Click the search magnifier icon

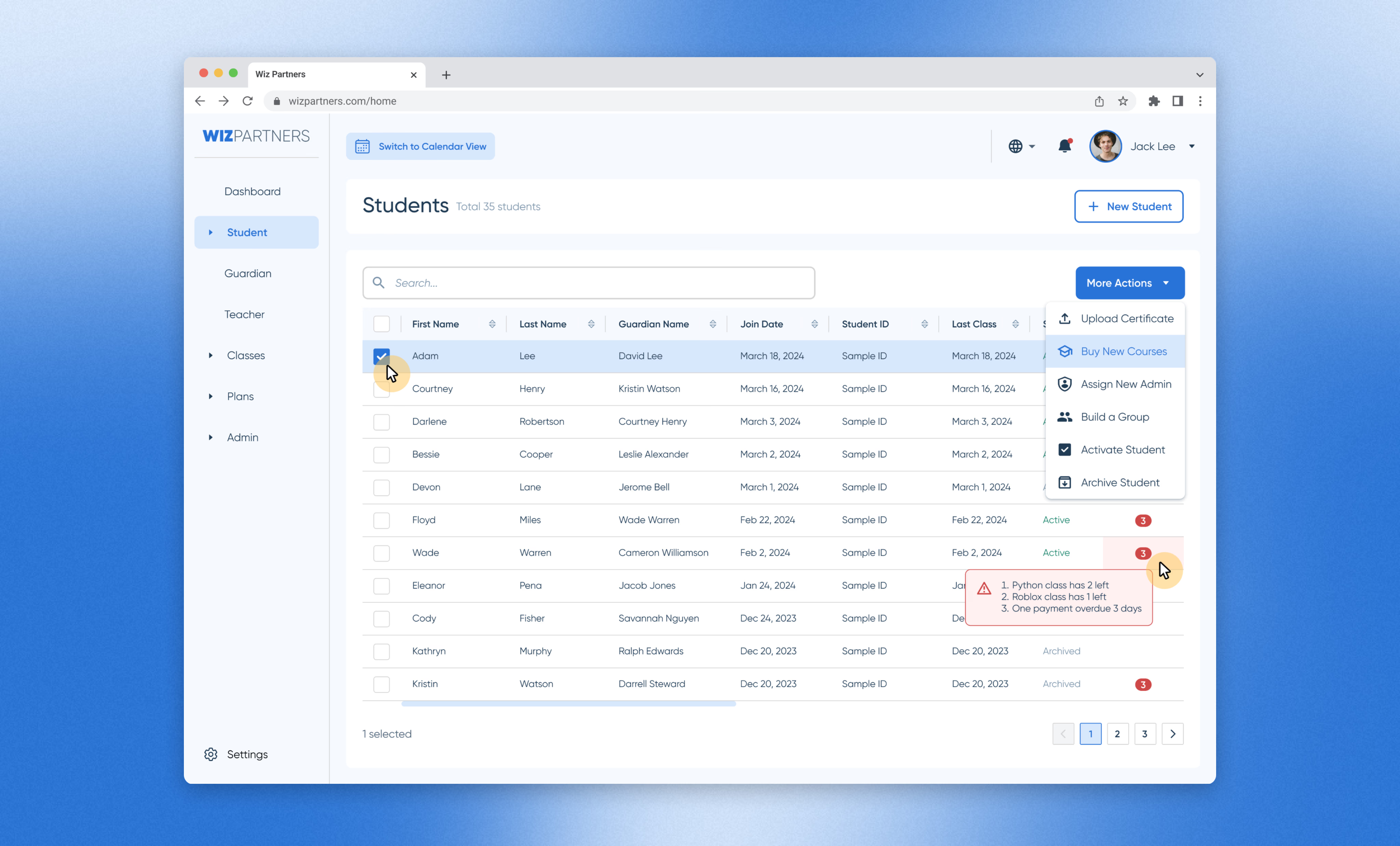[x=378, y=282]
